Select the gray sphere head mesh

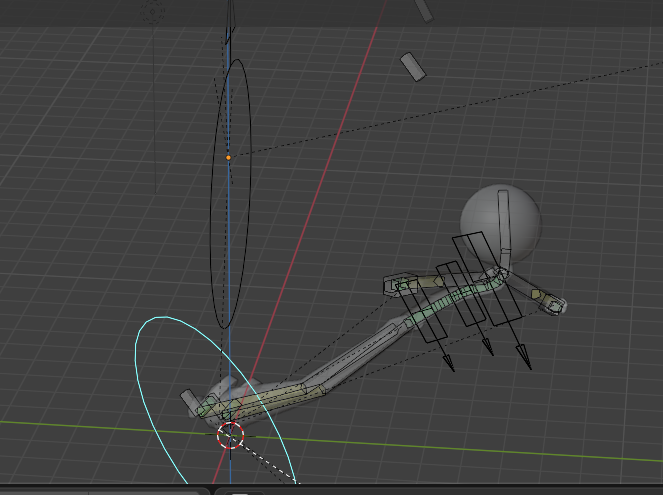click(x=501, y=223)
